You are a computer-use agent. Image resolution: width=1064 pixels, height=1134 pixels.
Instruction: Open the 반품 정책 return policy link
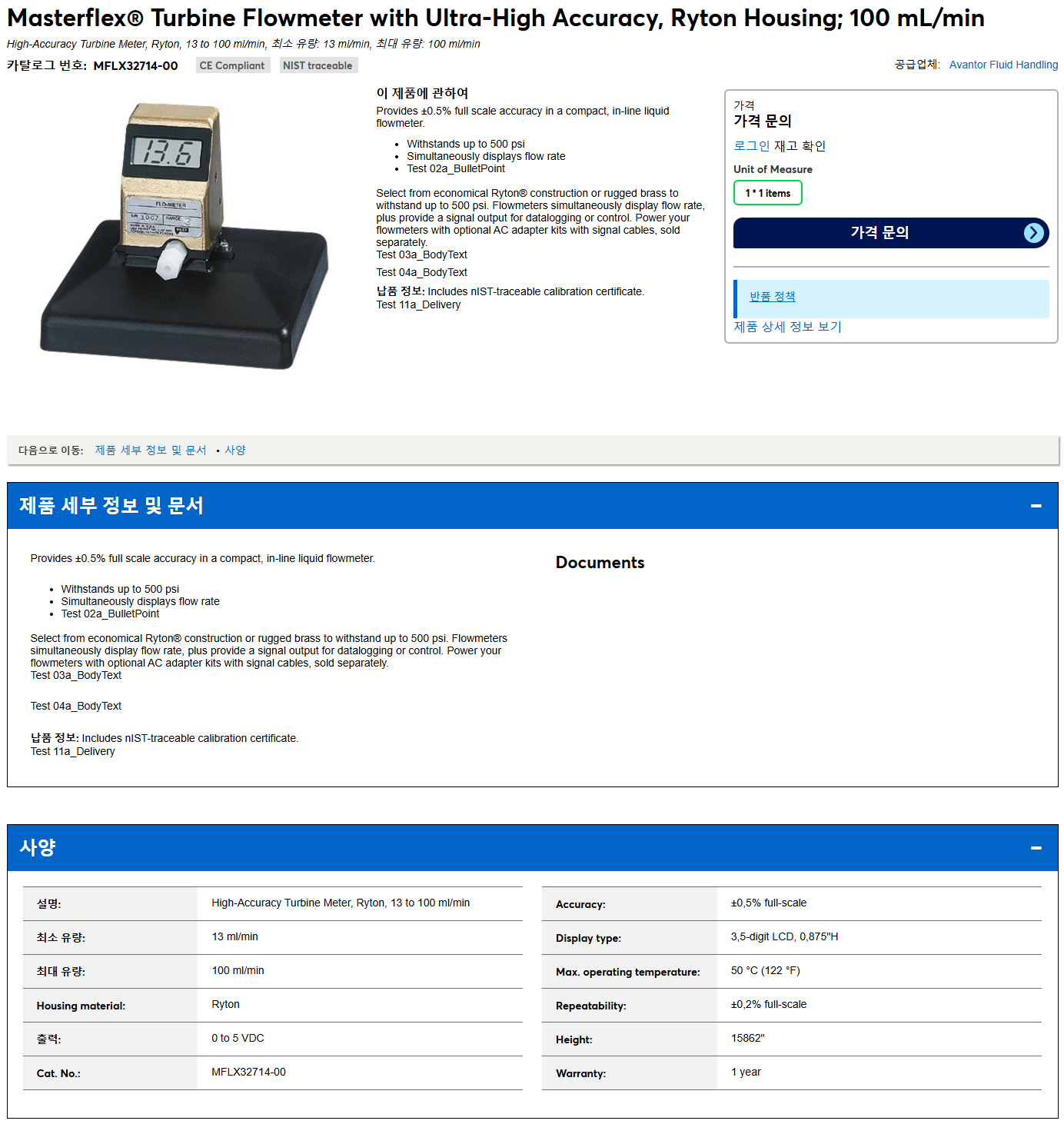[772, 296]
